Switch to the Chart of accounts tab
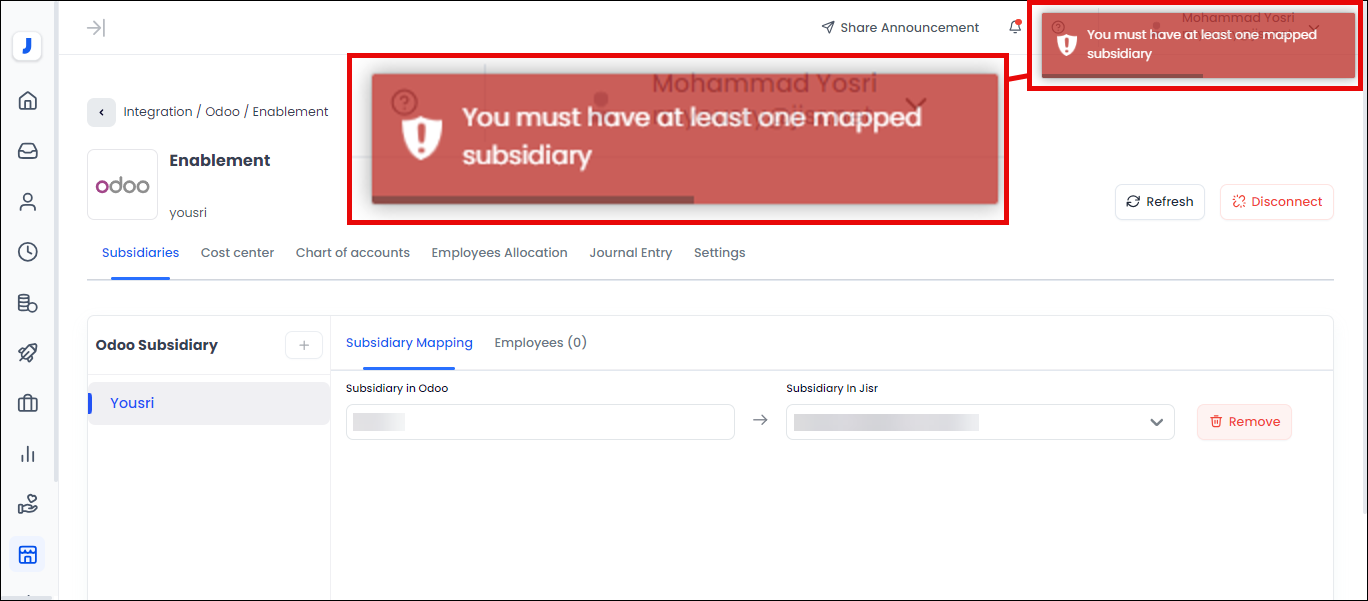Screen dimensions: 1368x601 pos(352,253)
